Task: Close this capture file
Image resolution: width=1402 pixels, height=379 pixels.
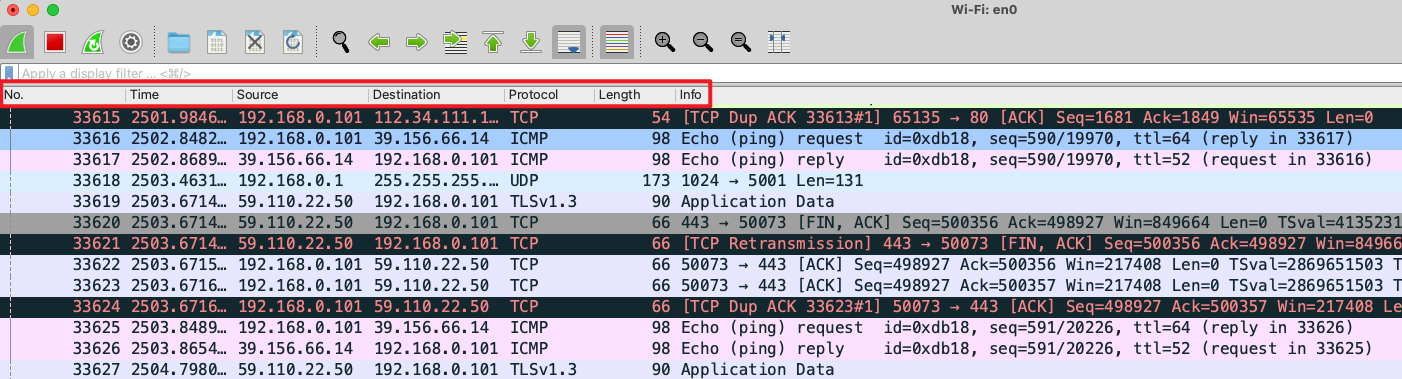Action: pyautogui.click(x=255, y=42)
